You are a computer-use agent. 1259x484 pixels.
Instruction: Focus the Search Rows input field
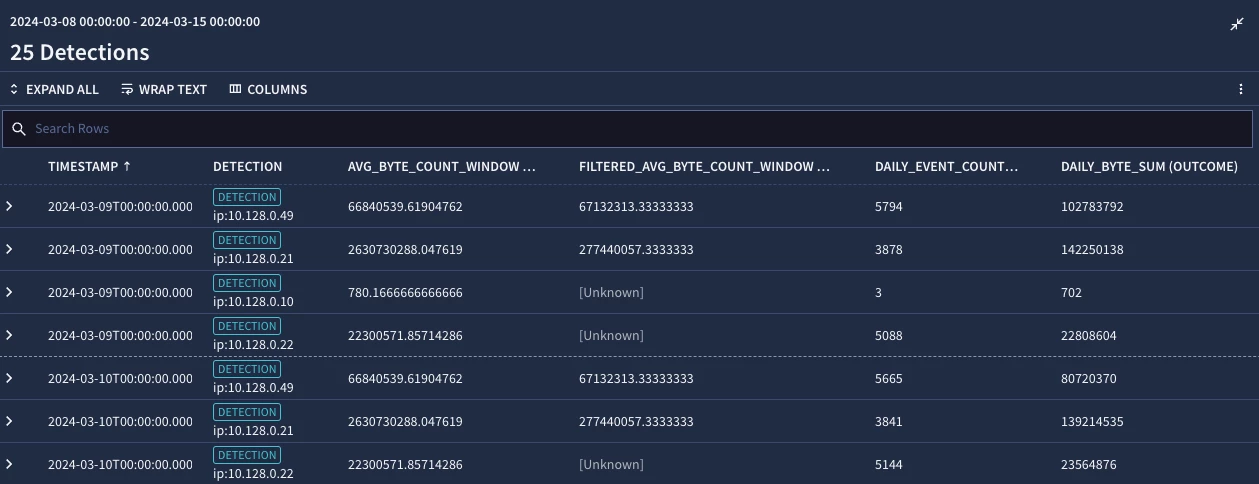pos(628,129)
